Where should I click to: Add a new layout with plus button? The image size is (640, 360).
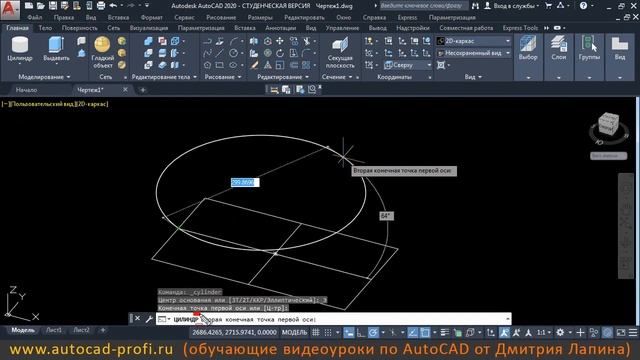(103, 330)
